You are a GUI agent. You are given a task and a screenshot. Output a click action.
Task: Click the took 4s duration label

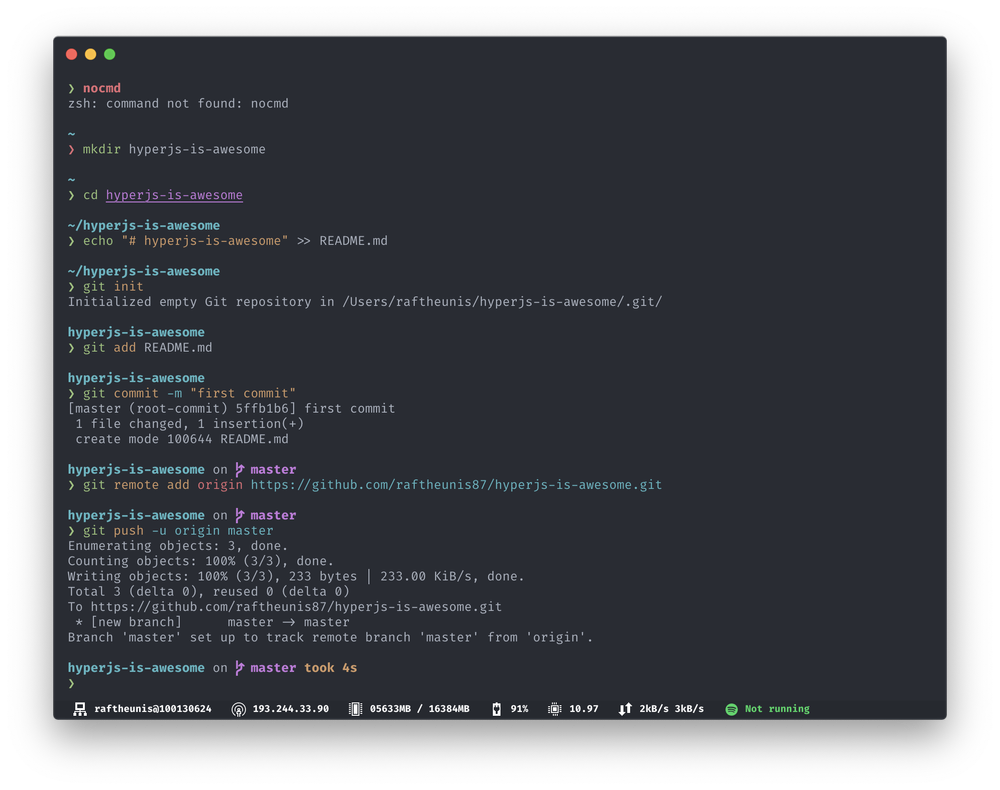pyautogui.click(x=332, y=667)
